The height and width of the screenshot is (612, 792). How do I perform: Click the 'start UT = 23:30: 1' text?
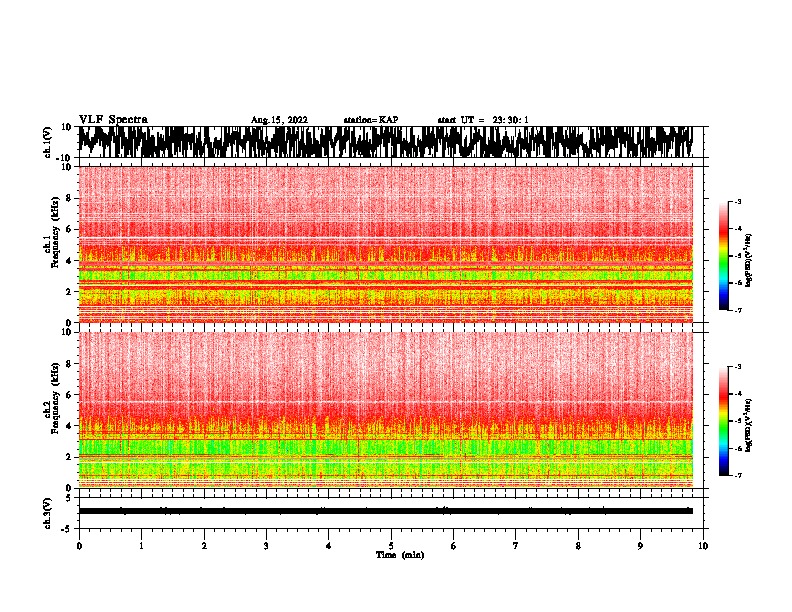click(483, 120)
